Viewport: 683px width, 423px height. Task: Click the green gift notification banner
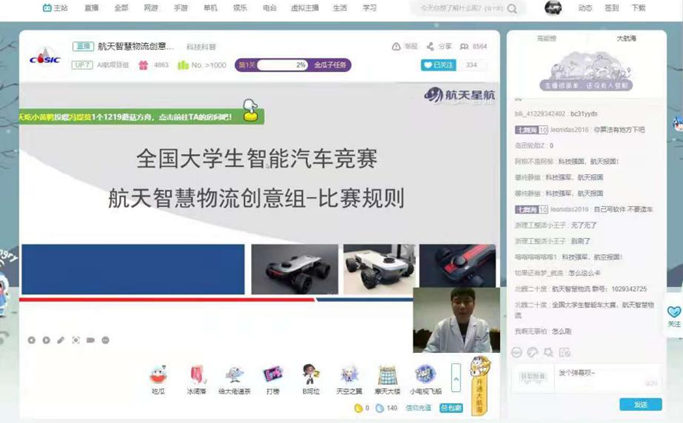point(142,117)
